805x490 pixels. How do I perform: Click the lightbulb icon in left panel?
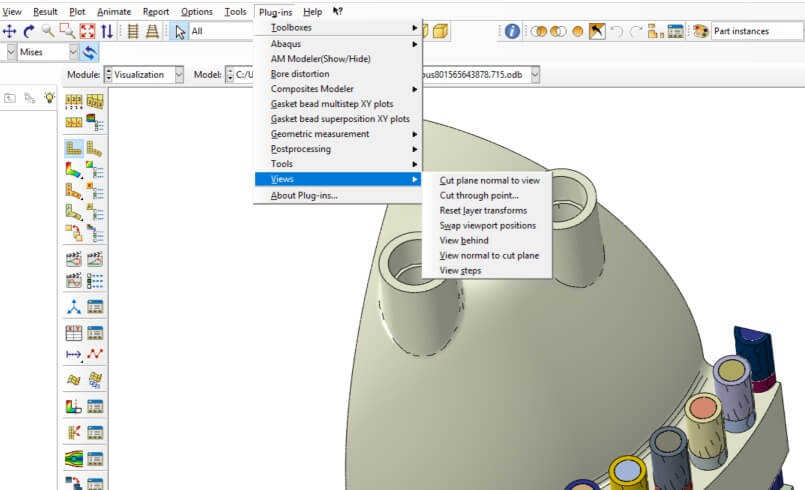click(49, 98)
